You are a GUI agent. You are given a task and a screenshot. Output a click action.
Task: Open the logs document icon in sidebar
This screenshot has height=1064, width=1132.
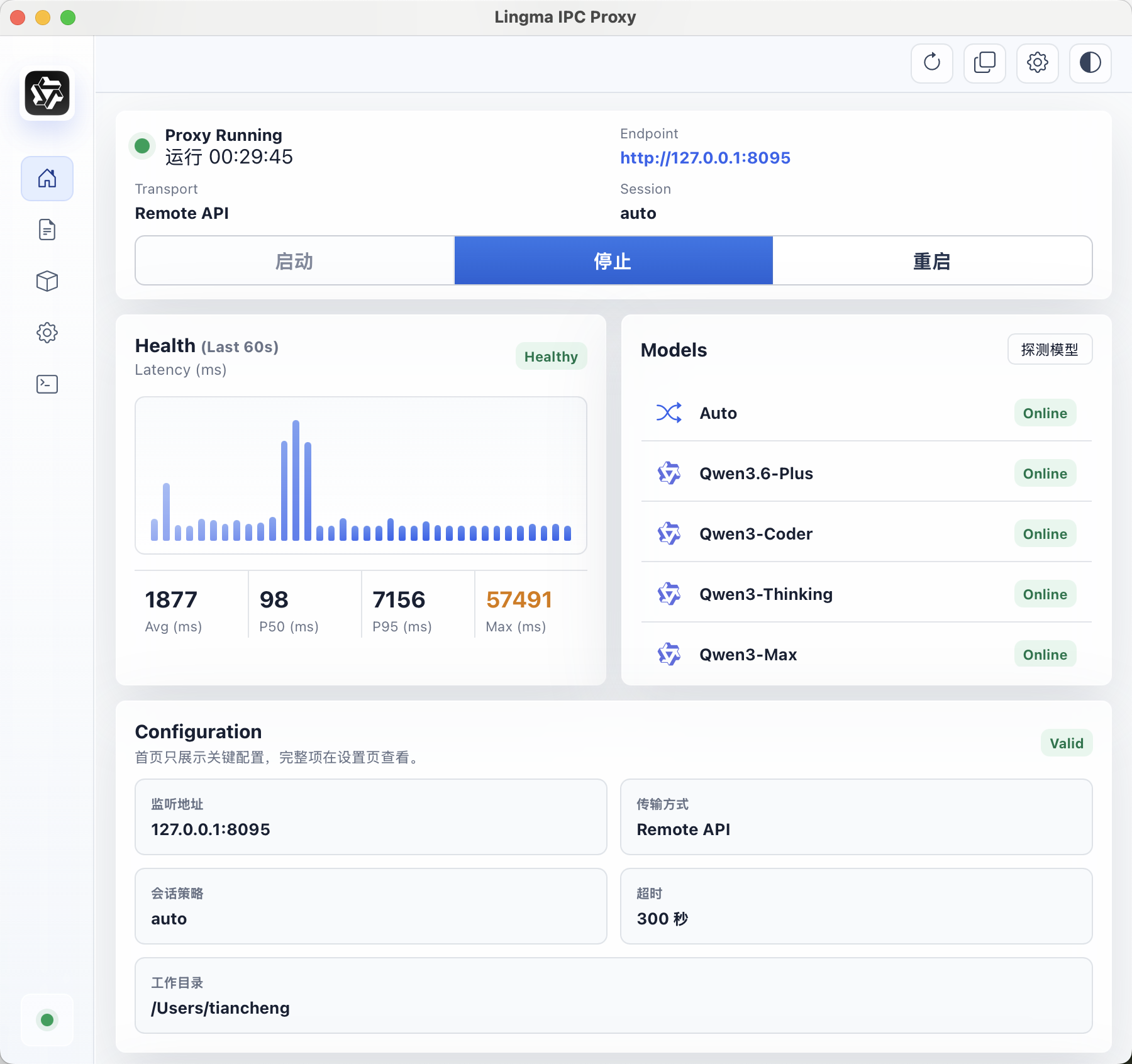coord(47,230)
